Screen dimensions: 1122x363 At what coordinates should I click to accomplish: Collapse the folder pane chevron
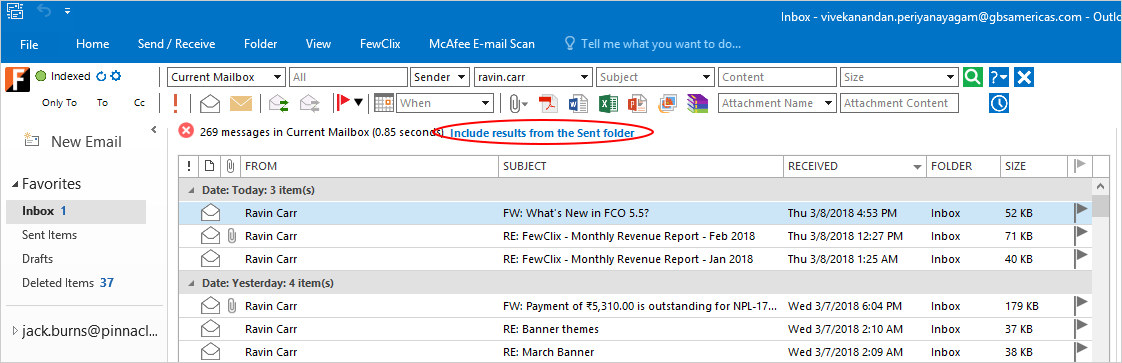tap(154, 130)
